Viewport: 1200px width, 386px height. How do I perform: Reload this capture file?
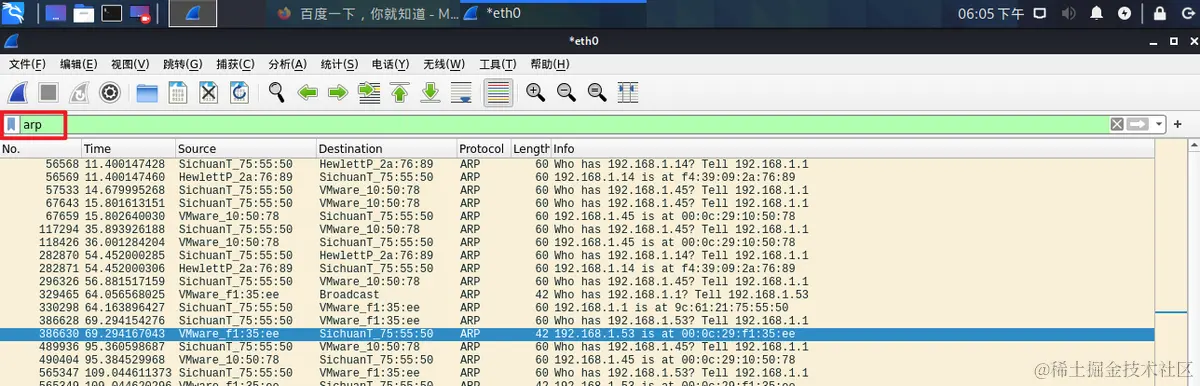coord(239,93)
